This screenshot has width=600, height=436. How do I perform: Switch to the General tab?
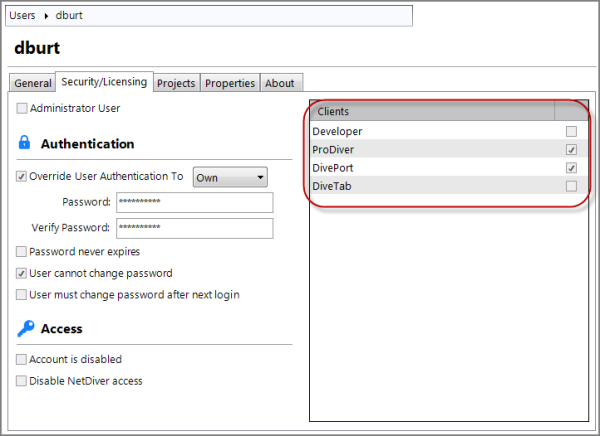(x=32, y=83)
